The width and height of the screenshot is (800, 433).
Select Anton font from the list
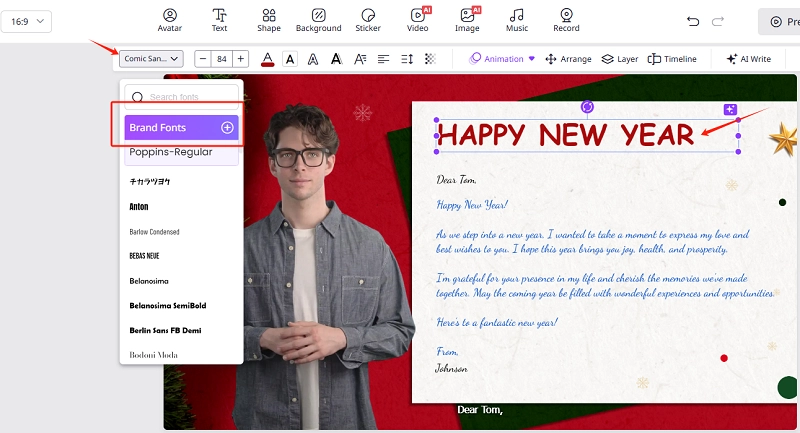coord(139,207)
